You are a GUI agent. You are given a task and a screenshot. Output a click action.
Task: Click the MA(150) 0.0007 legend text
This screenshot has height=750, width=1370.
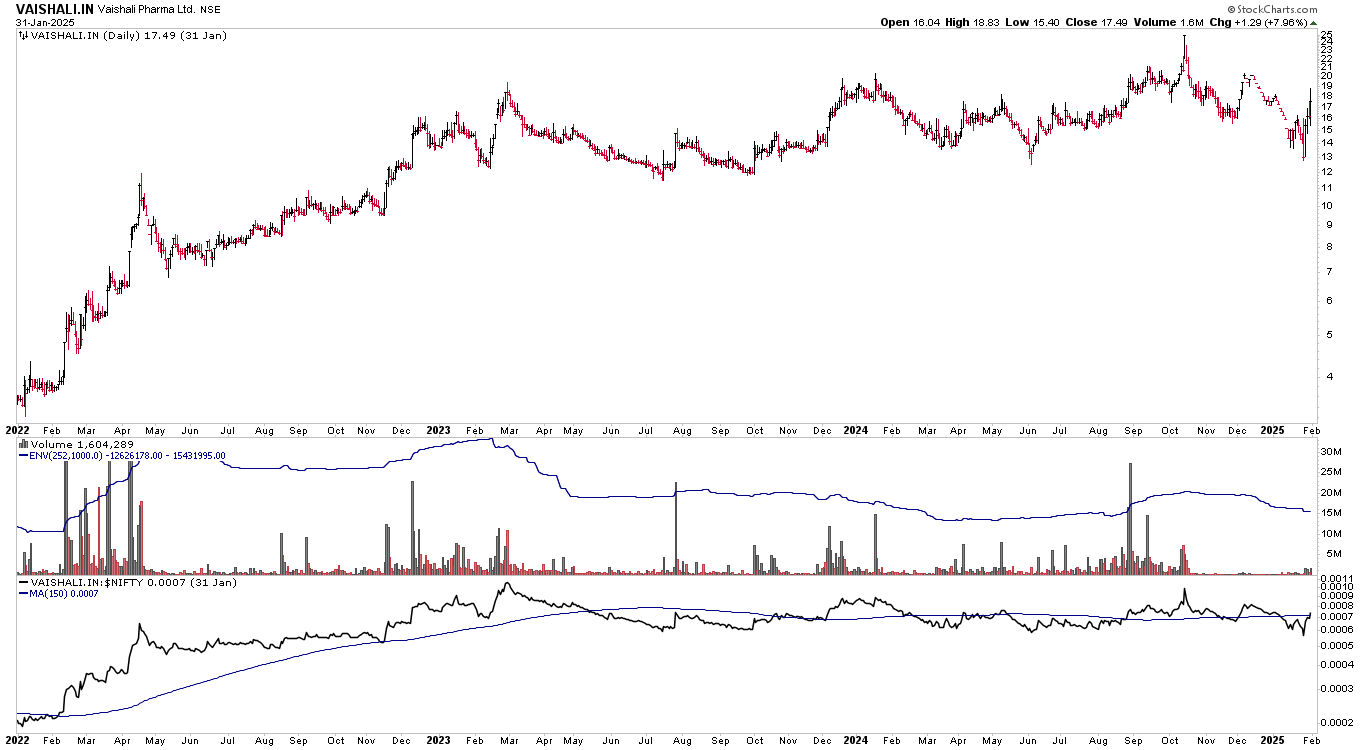(65, 593)
